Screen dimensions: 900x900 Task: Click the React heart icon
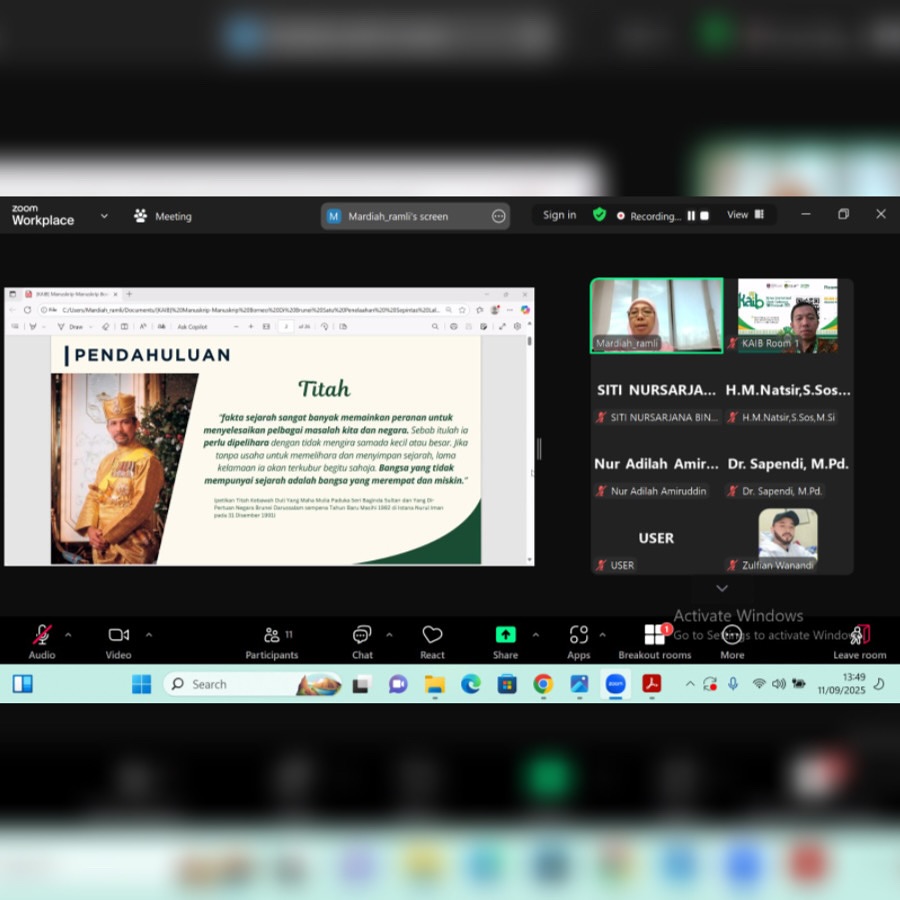tap(432, 636)
